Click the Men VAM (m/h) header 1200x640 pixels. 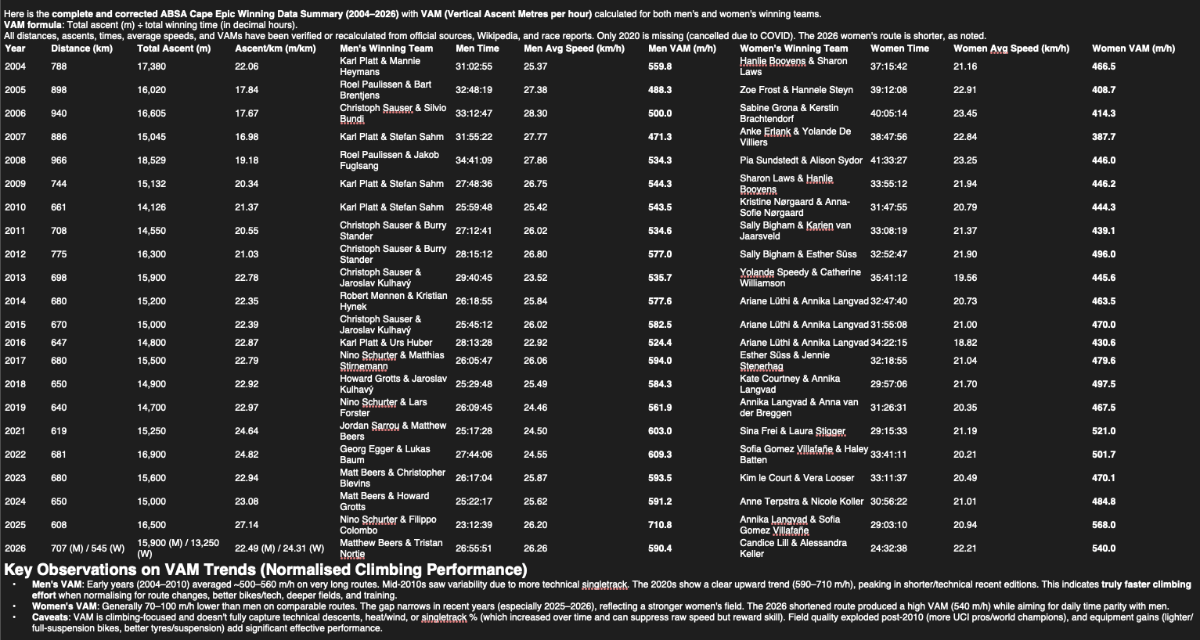(x=682, y=48)
